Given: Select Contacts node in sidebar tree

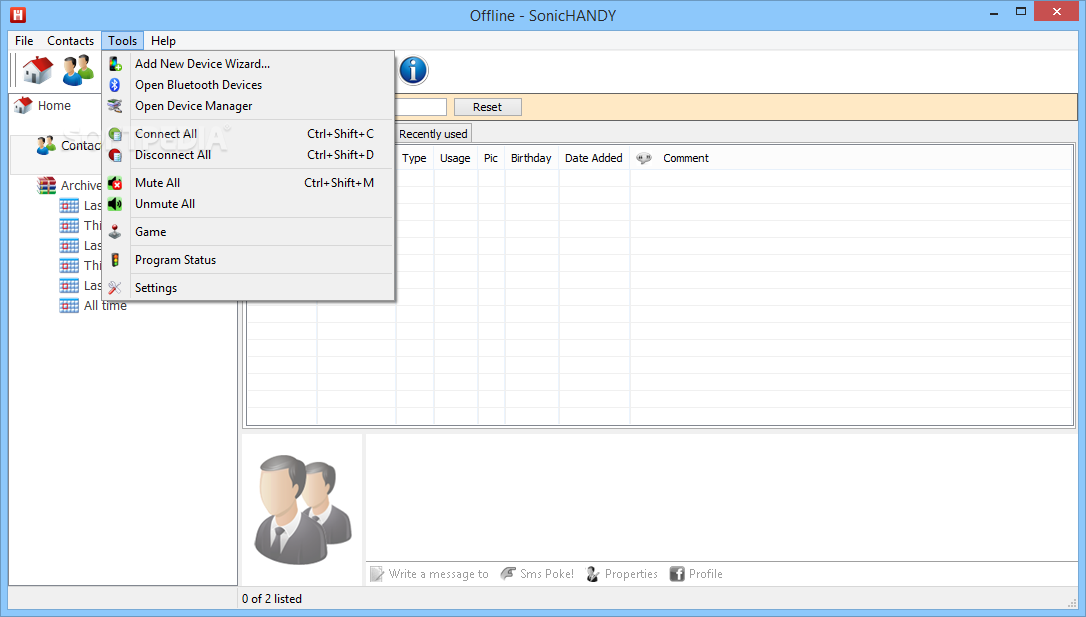Looking at the screenshot, I should coord(81,145).
